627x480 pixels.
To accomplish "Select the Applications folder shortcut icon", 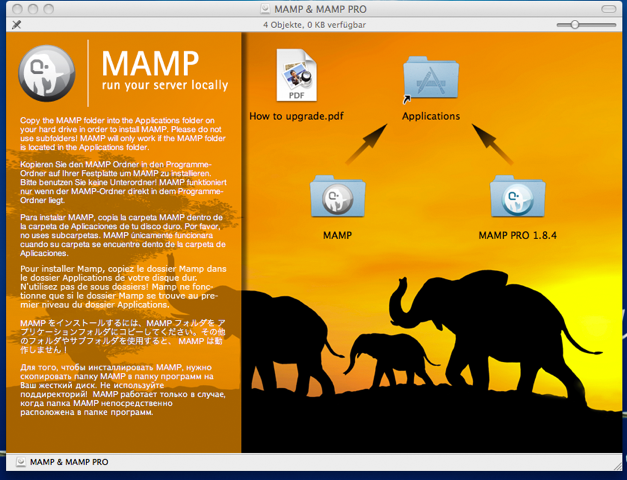I will point(431,79).
